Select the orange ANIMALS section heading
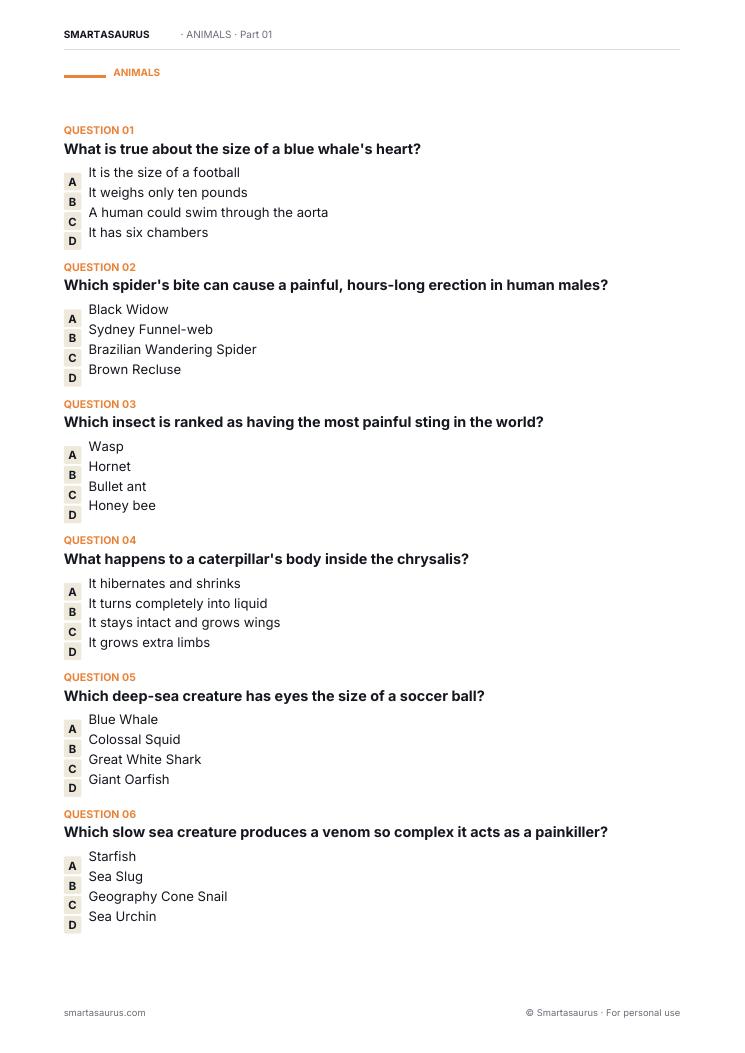This screenshot has height=1053, width=745. click(136, 73)
